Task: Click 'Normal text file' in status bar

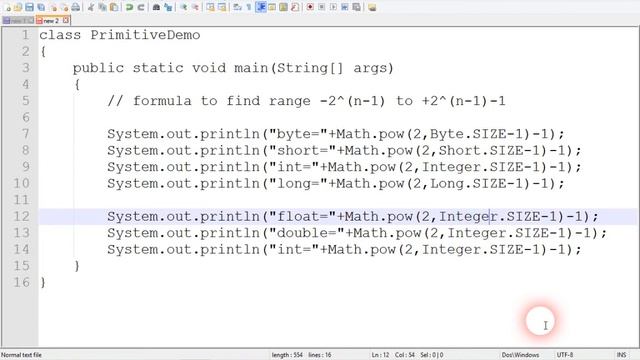Action: click(21, 355)
